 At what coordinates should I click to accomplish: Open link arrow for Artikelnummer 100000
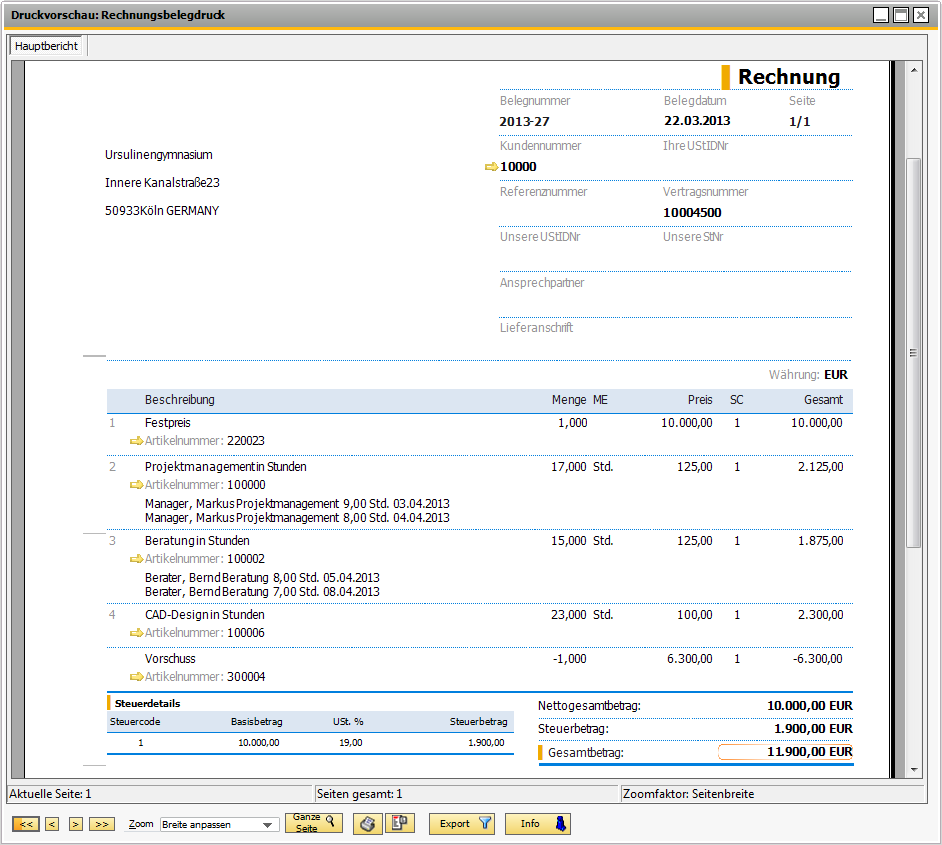pos(136,485)
